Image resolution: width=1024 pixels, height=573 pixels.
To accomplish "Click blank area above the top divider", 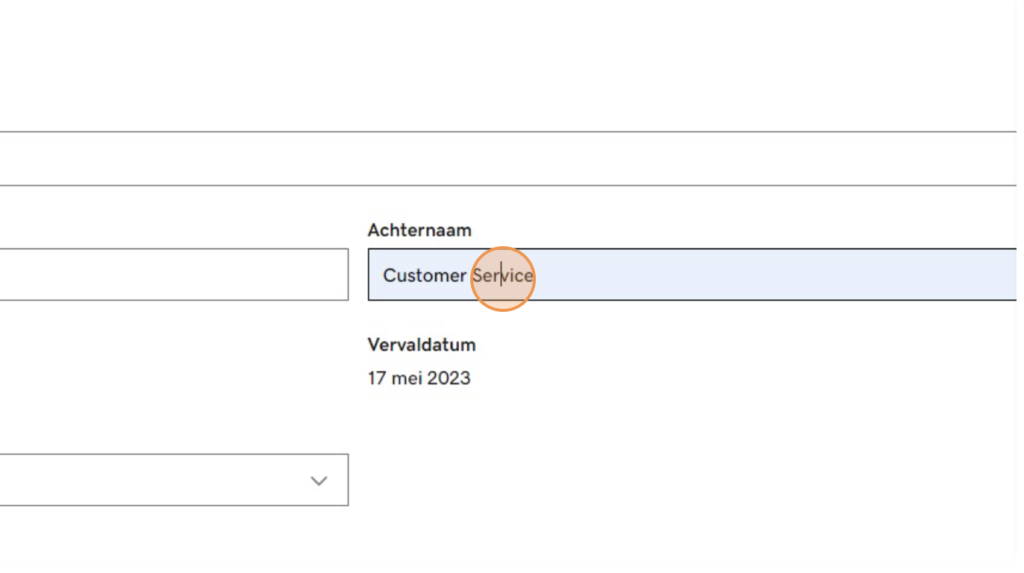I will coord(508,65).
